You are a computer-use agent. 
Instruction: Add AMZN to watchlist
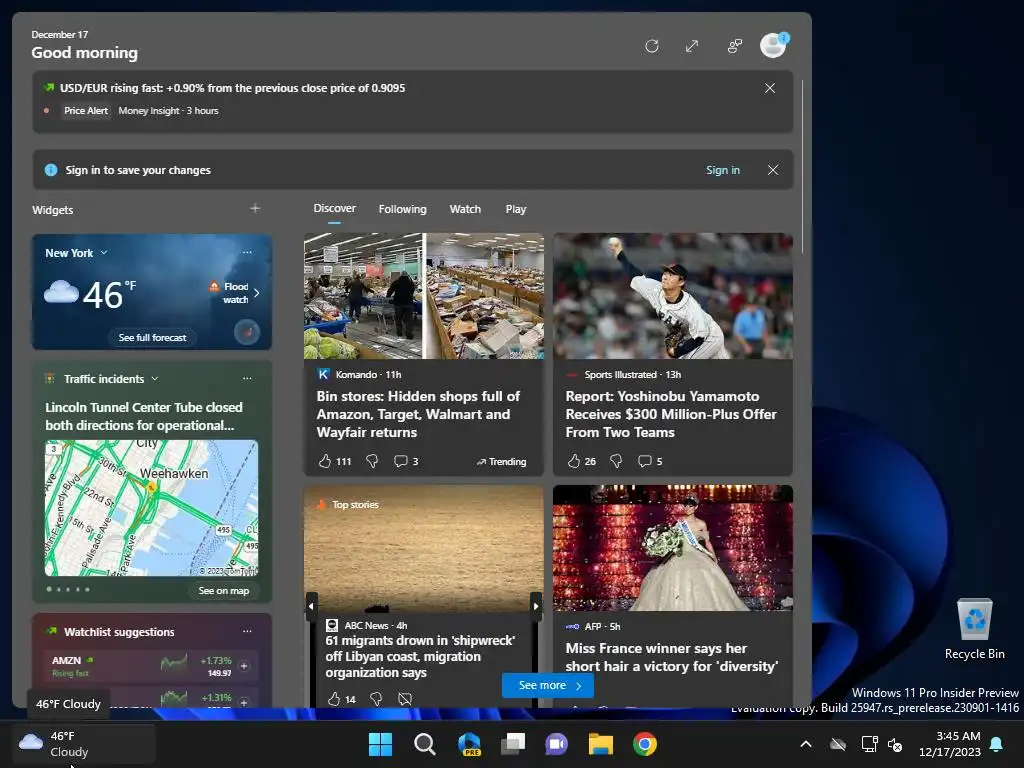[x=244, y=666]
